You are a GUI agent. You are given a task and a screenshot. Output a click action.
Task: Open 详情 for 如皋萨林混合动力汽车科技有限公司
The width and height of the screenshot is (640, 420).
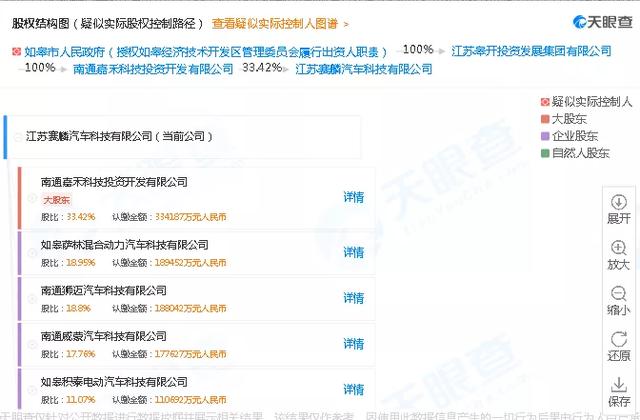pos(353,252)
